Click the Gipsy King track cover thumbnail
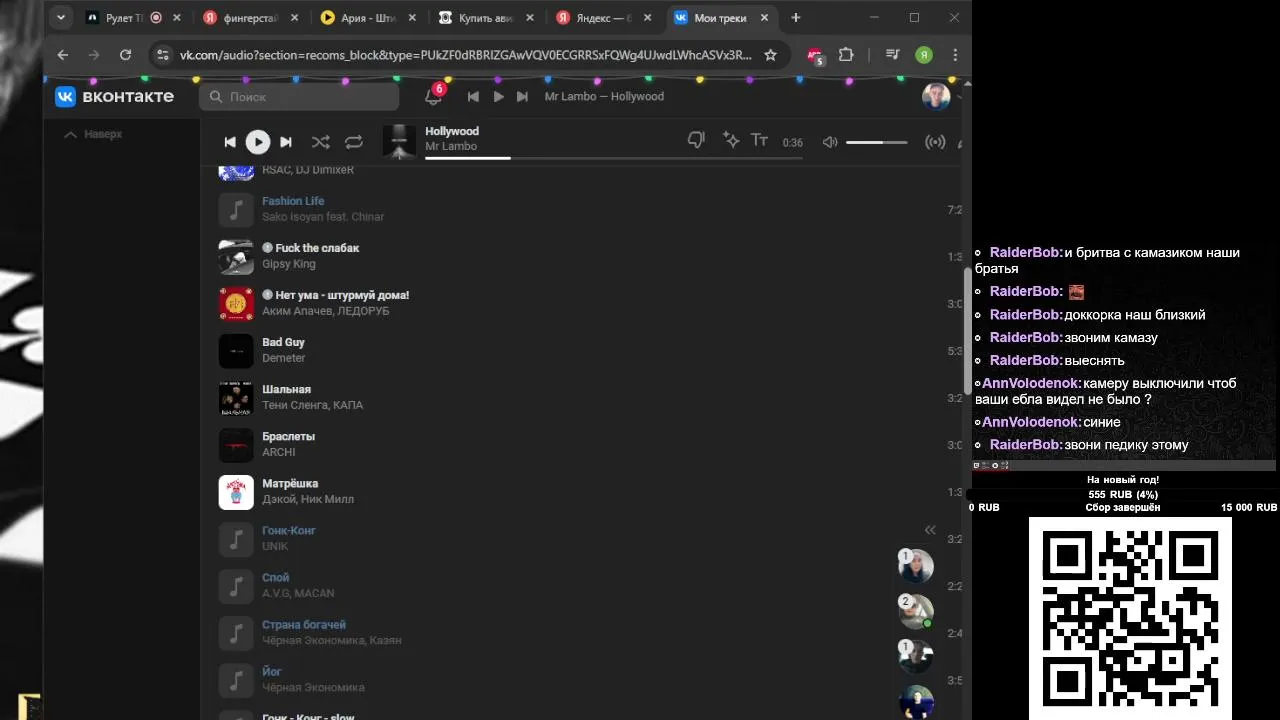The image size is (1280, 720). pos(236,257)
